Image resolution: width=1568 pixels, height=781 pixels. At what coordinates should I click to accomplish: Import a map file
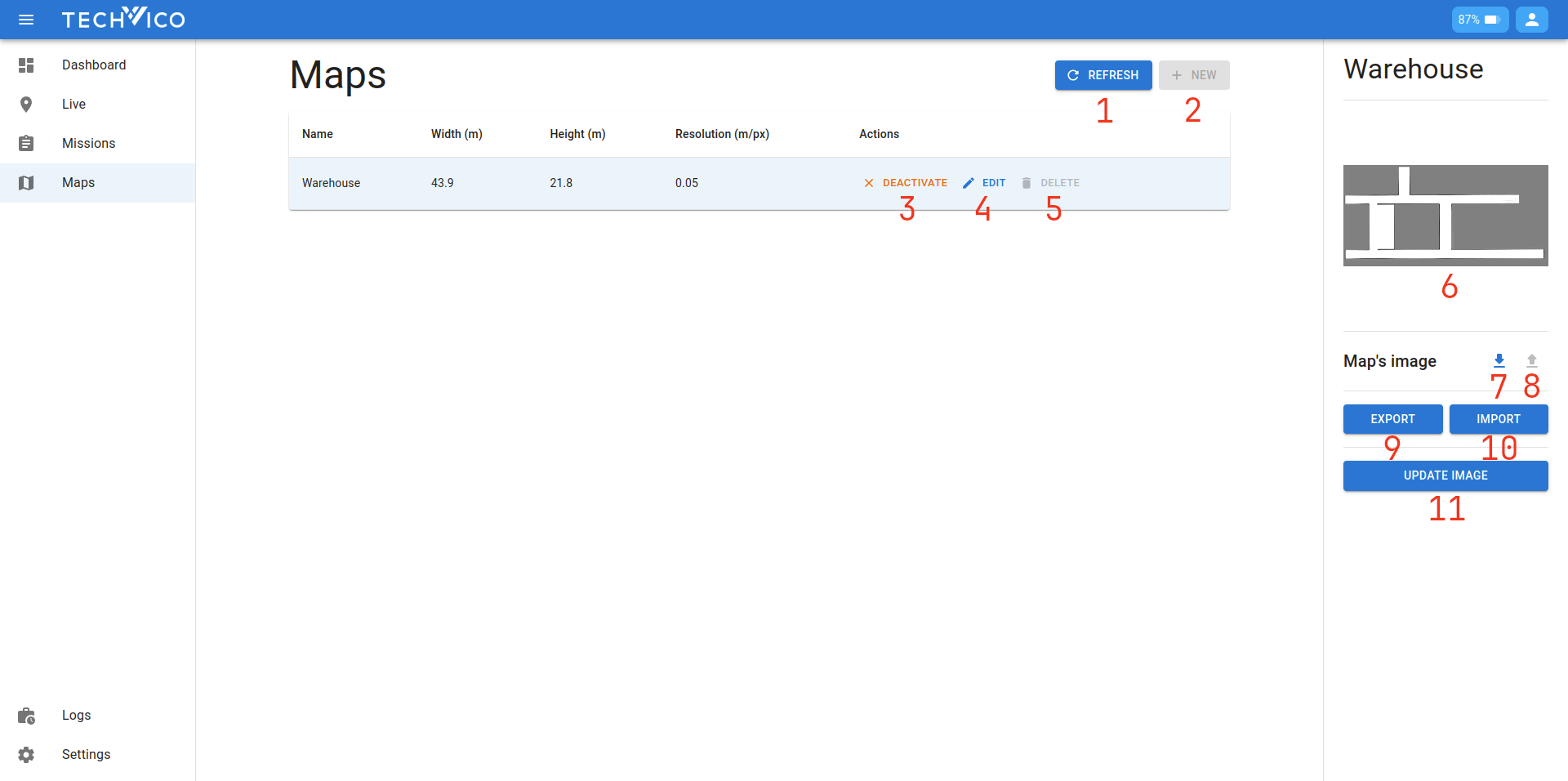click(1499, 419)
